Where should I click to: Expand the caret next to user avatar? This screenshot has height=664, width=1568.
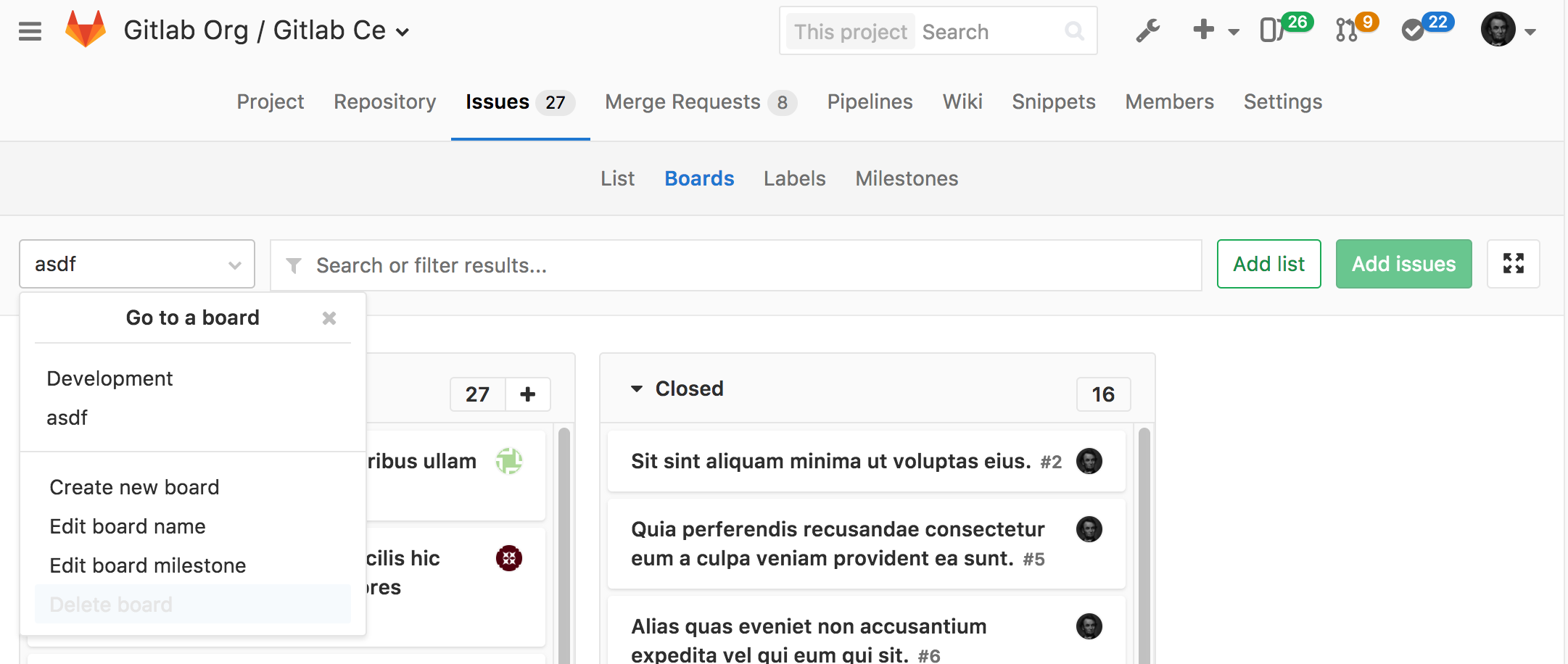[1530, 32]
